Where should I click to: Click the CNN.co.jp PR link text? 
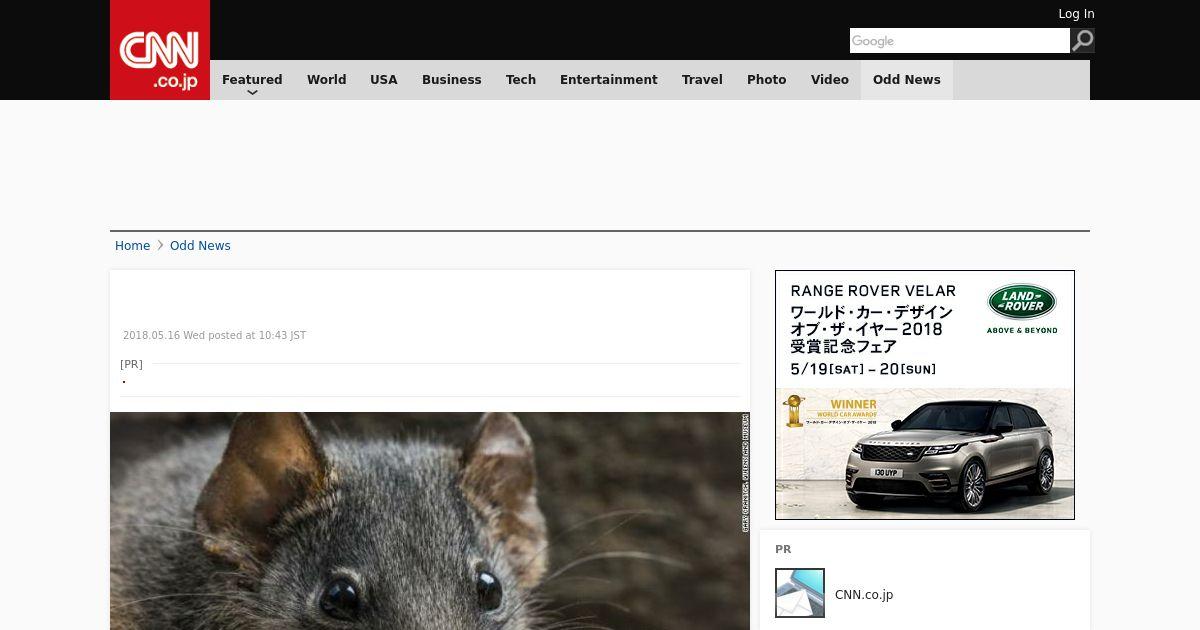(864, 595)
